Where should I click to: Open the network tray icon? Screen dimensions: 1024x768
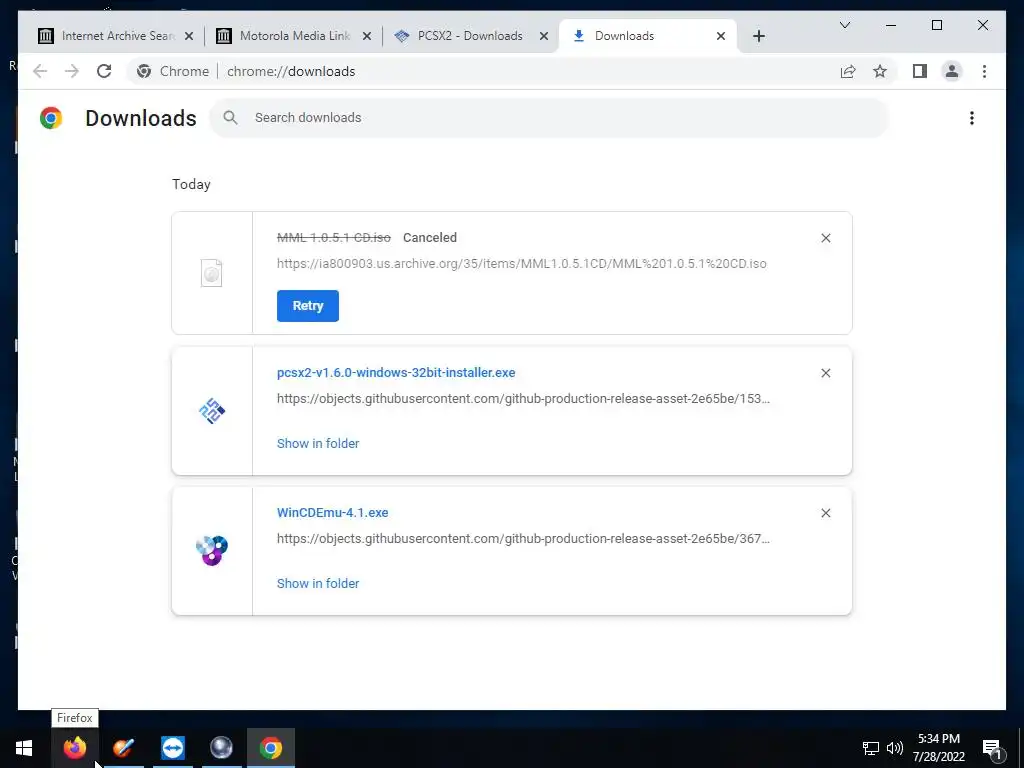coord(871,748)
